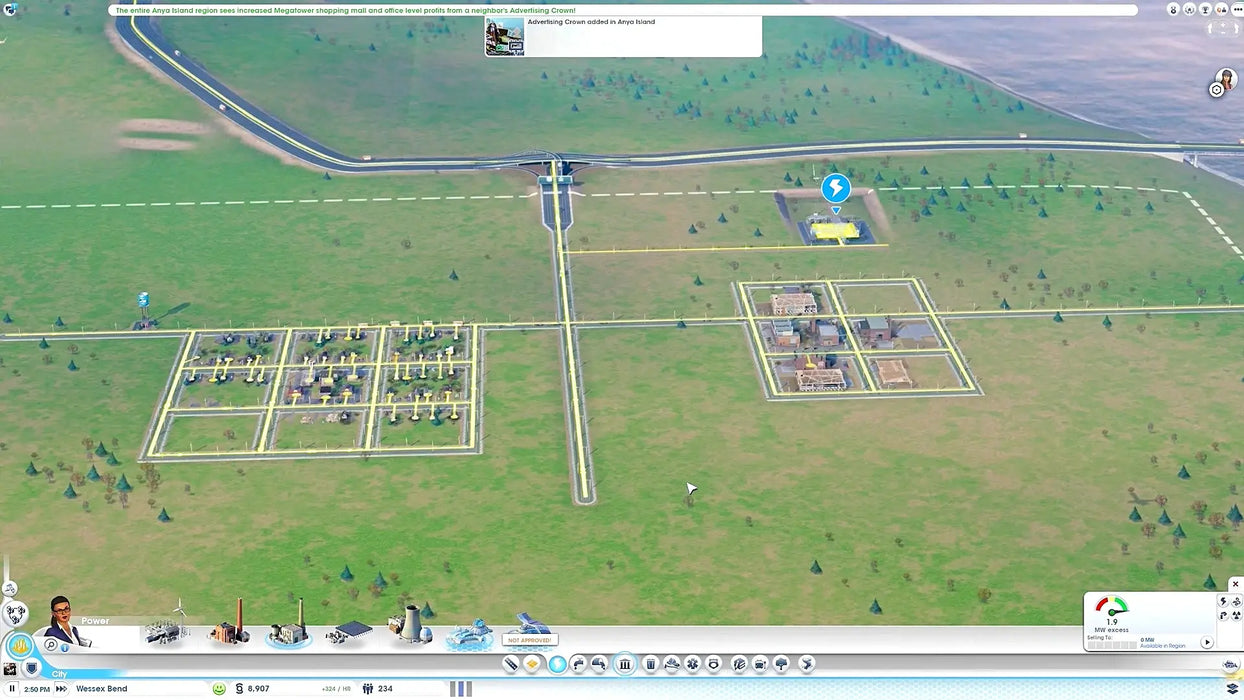Click the data map icon above layers icon
Image resolution: width=1244 pixels, height=700 pixels.
tap(1231, 666)
